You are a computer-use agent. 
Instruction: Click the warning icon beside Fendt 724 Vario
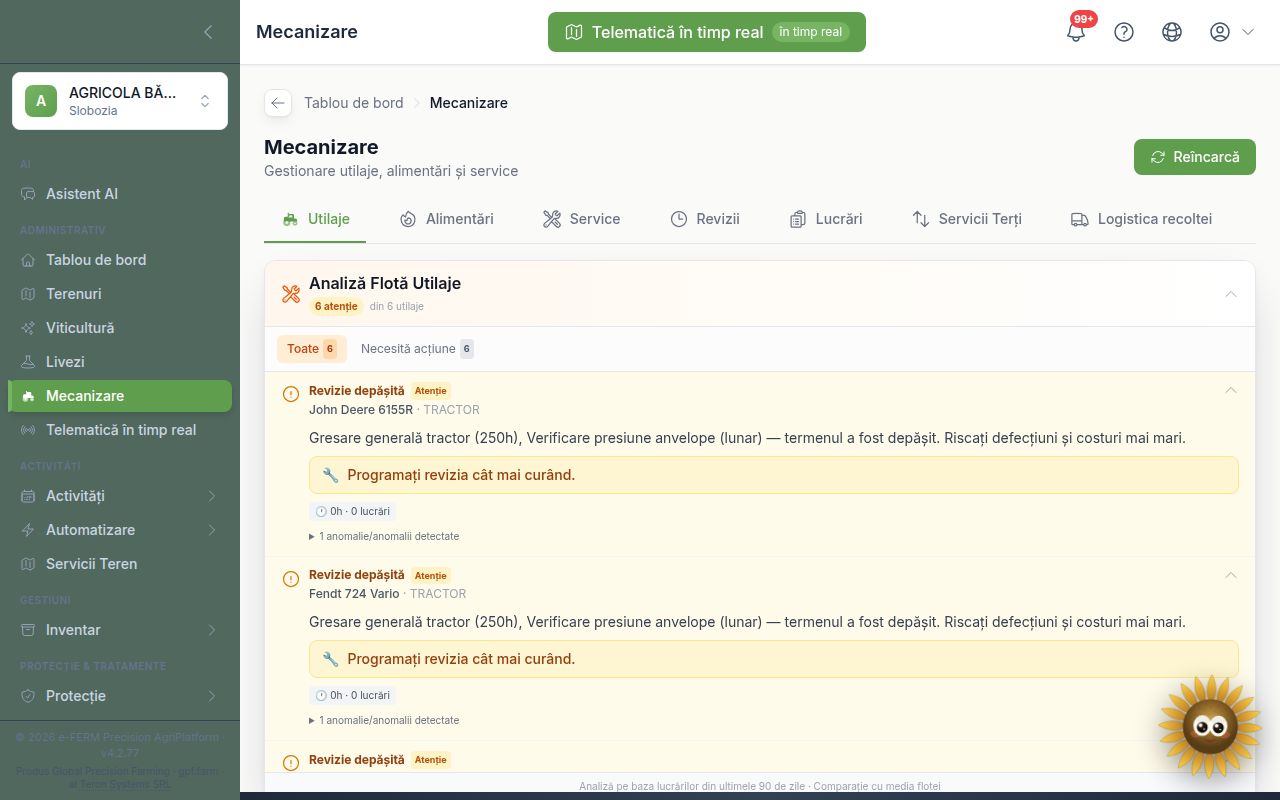pos(291,579)
